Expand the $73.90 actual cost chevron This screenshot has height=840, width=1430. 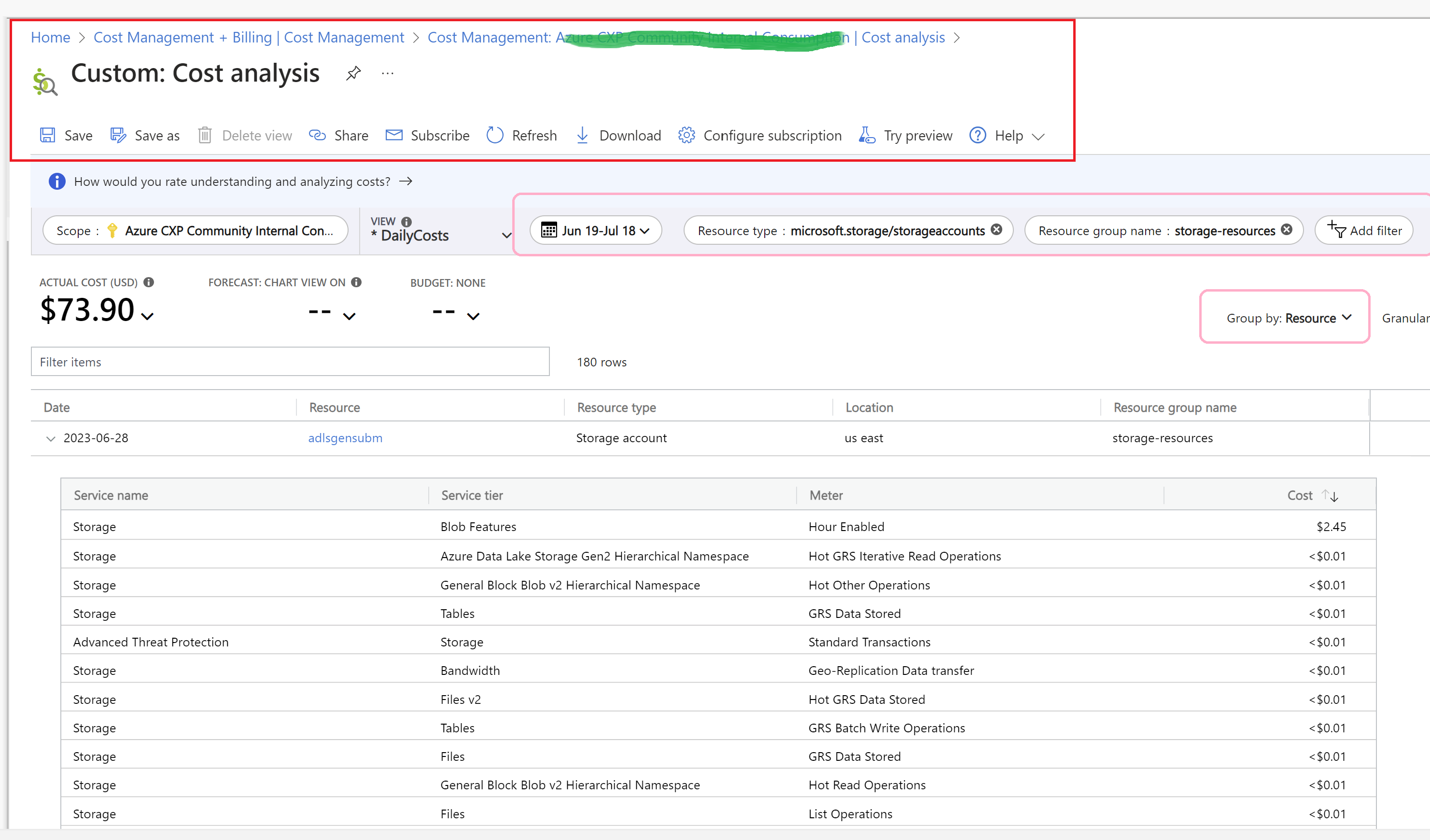(148, 317)
